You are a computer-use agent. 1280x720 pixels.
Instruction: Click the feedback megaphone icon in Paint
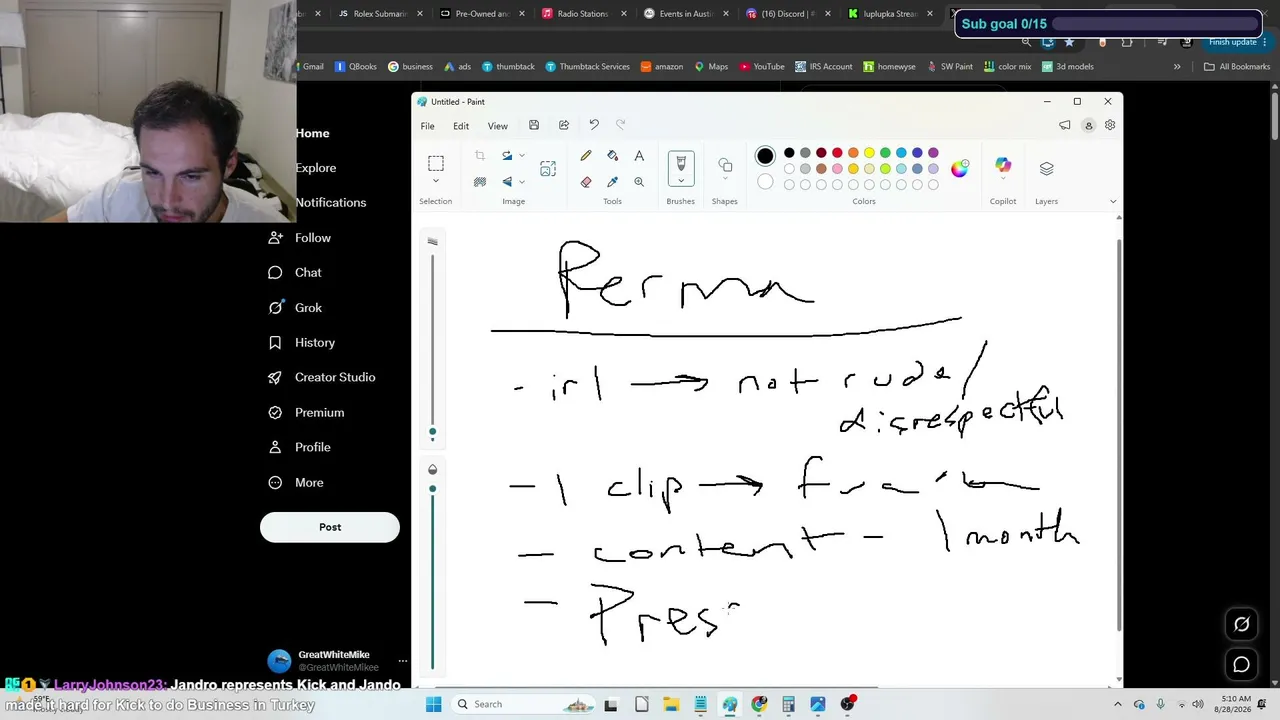pos(1065,125)
